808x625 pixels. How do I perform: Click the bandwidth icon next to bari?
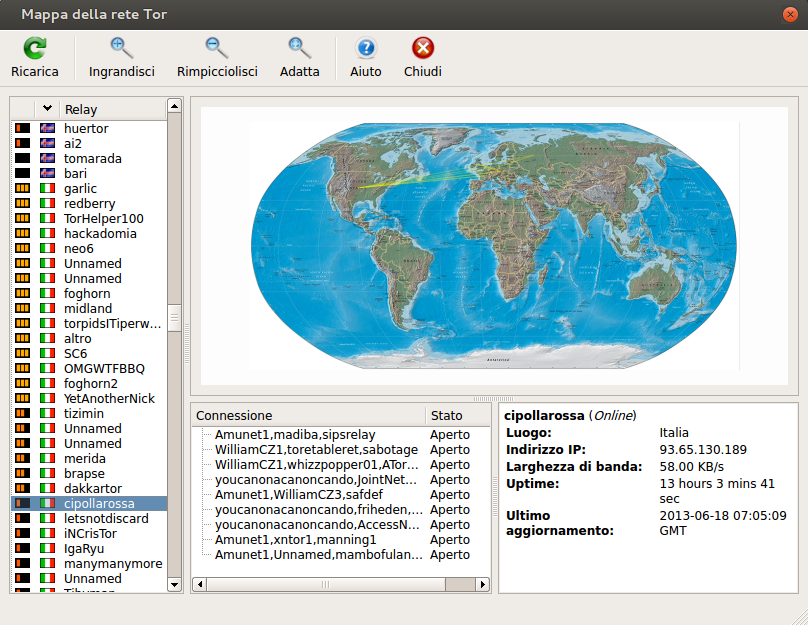coord(23,173)
